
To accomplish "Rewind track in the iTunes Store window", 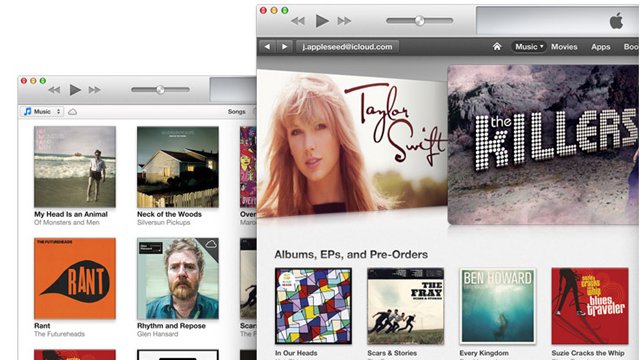I will click(x=298, y=21).
